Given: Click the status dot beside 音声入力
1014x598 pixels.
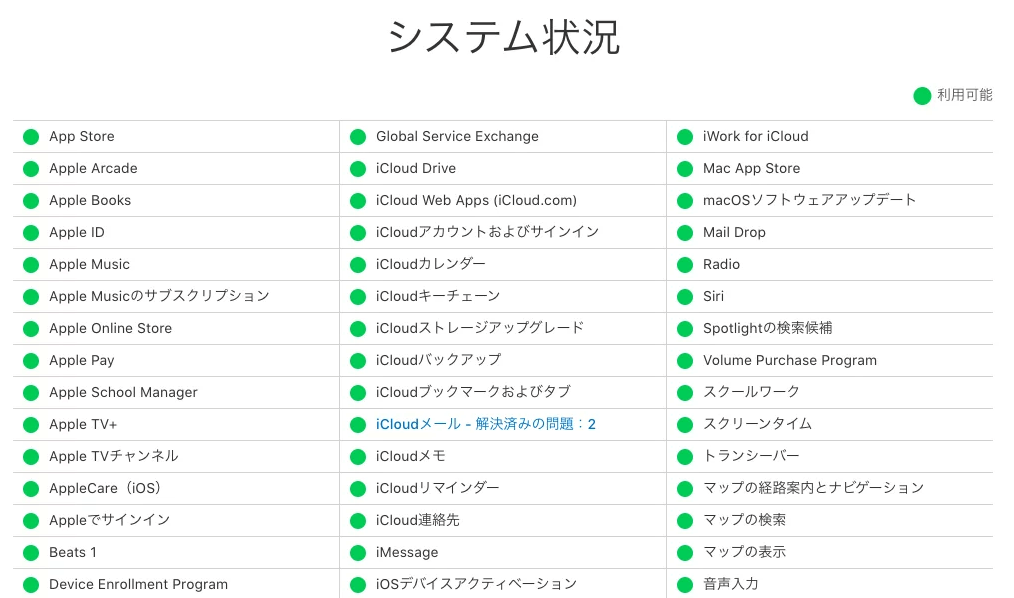Looking at the screenshot, I should click(x=685, y=584).
